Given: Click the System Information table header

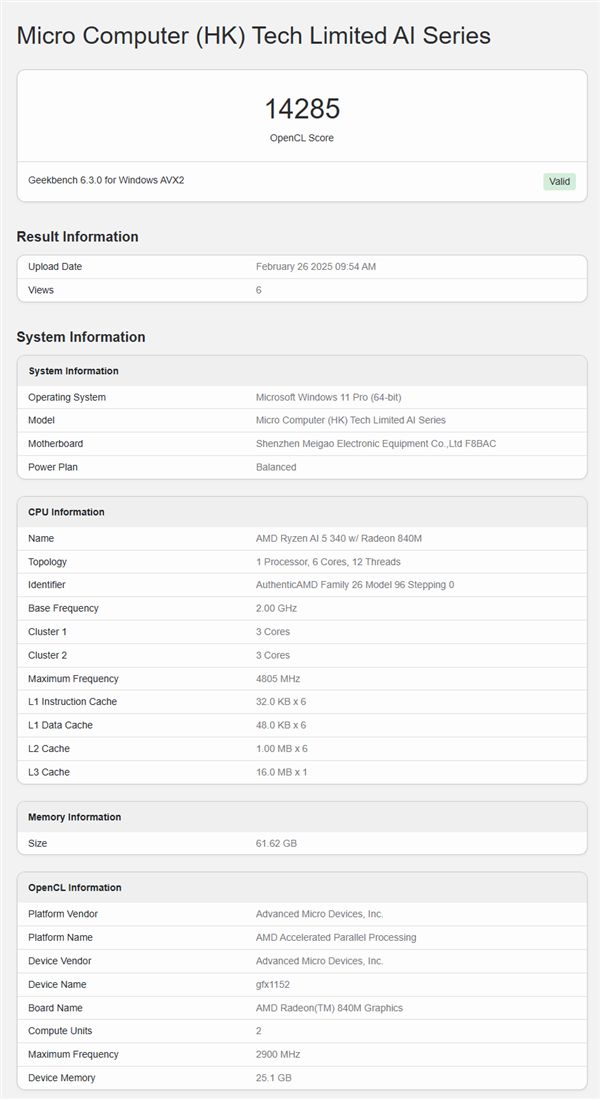Looking at the screenshot, I should click(73, 371).
